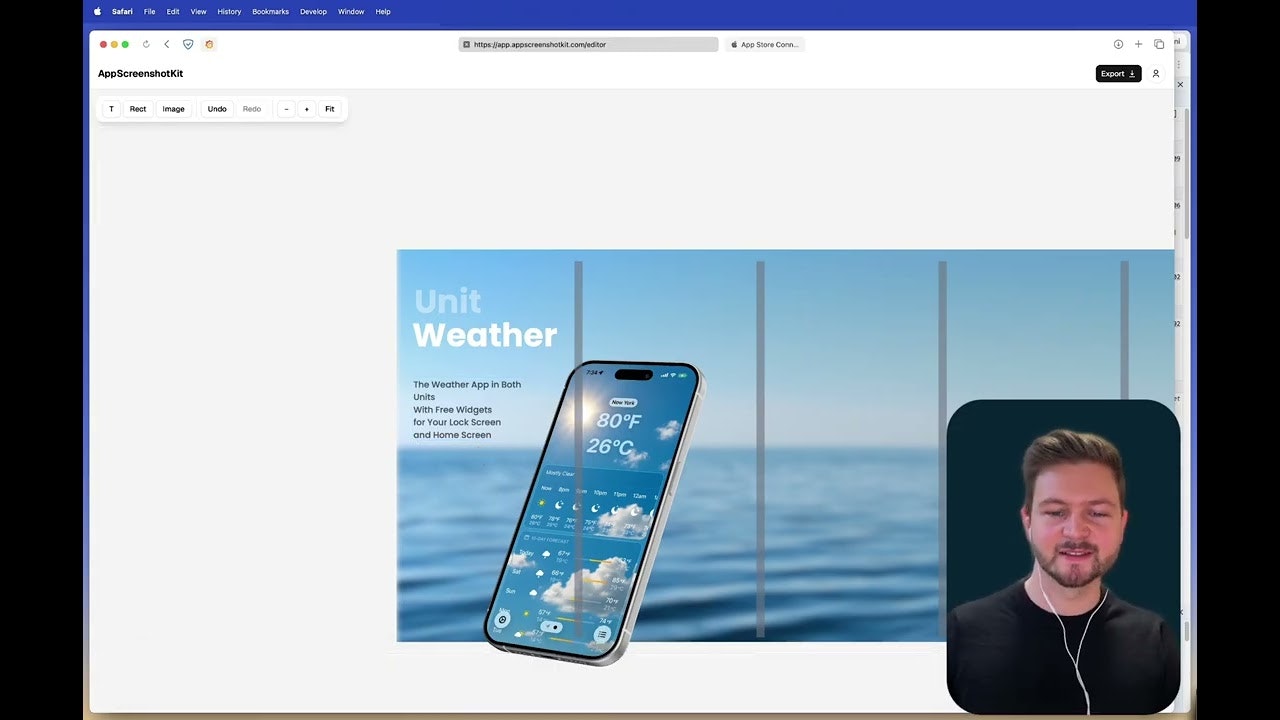Click the orange extension icon in Safari toolbar
The height and width of the screenshot is (720, 1280).
(209, 44)
